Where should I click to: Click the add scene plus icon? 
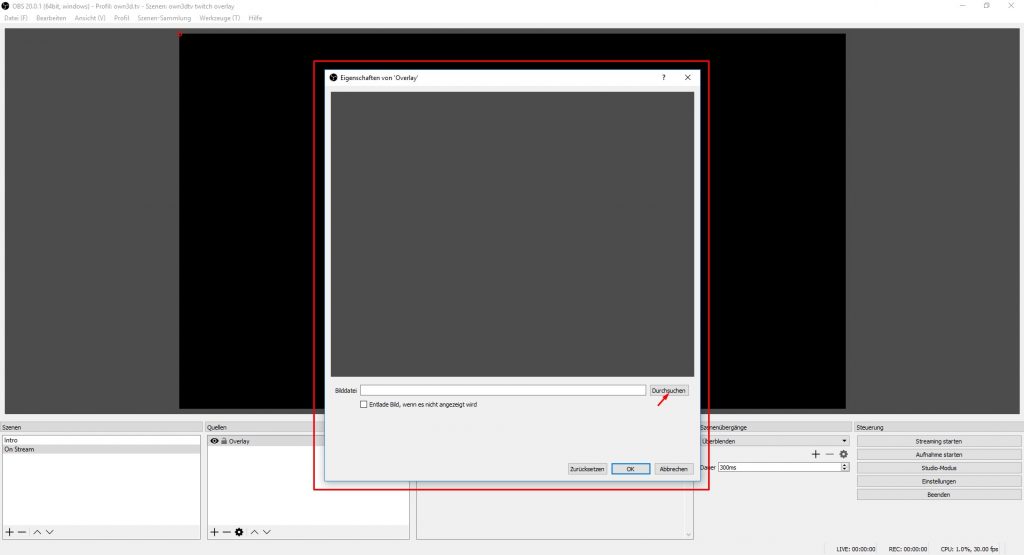click(x=10, y=532)
